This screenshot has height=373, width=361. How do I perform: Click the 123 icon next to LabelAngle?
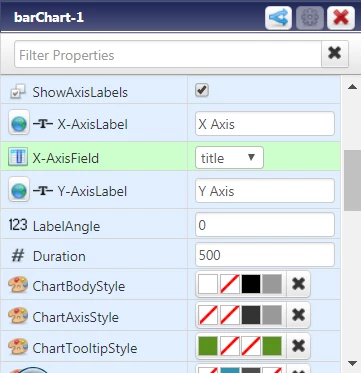click(18, 225)
